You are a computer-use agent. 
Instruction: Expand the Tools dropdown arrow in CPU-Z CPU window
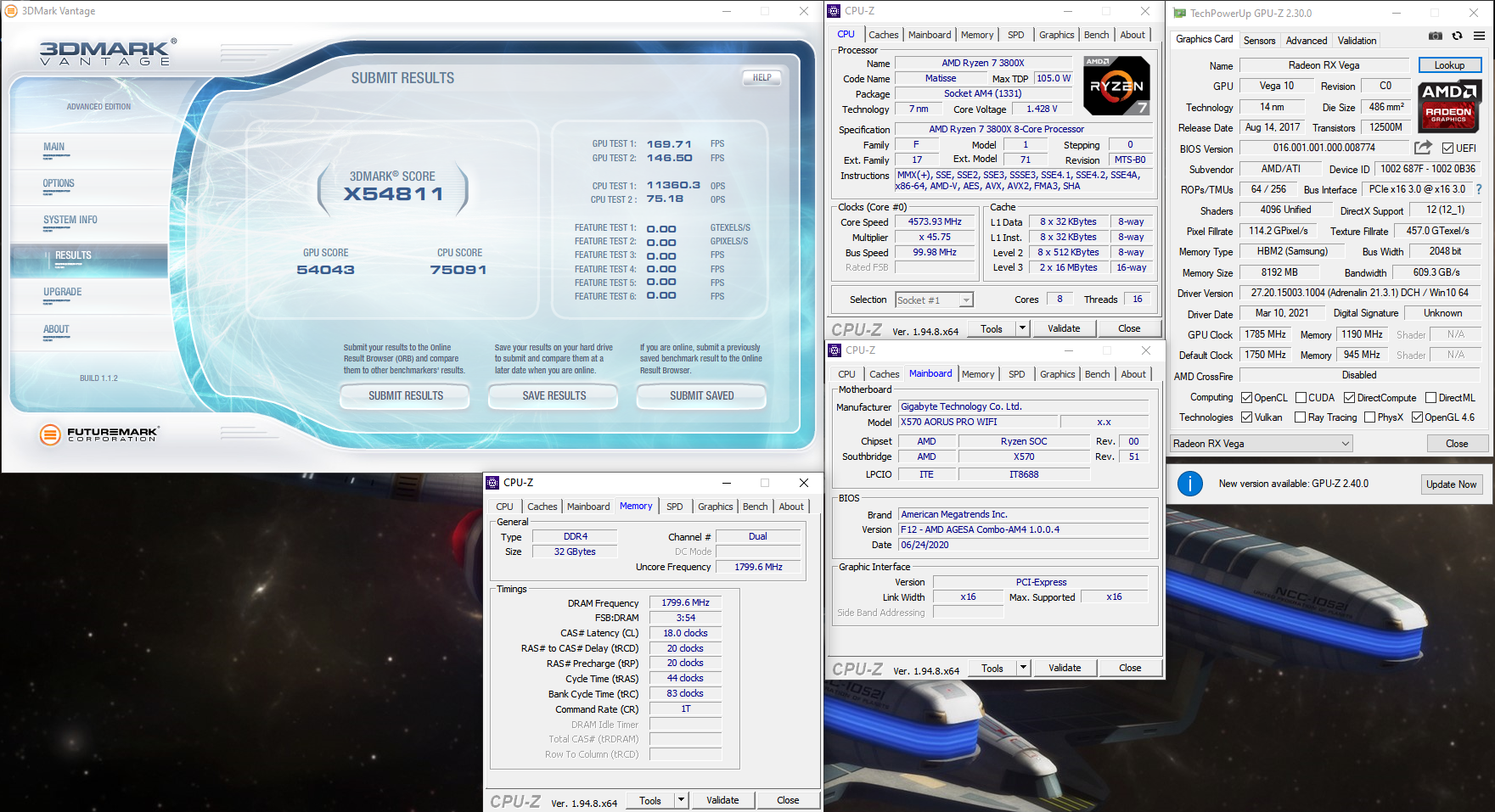pos(1022,328)
